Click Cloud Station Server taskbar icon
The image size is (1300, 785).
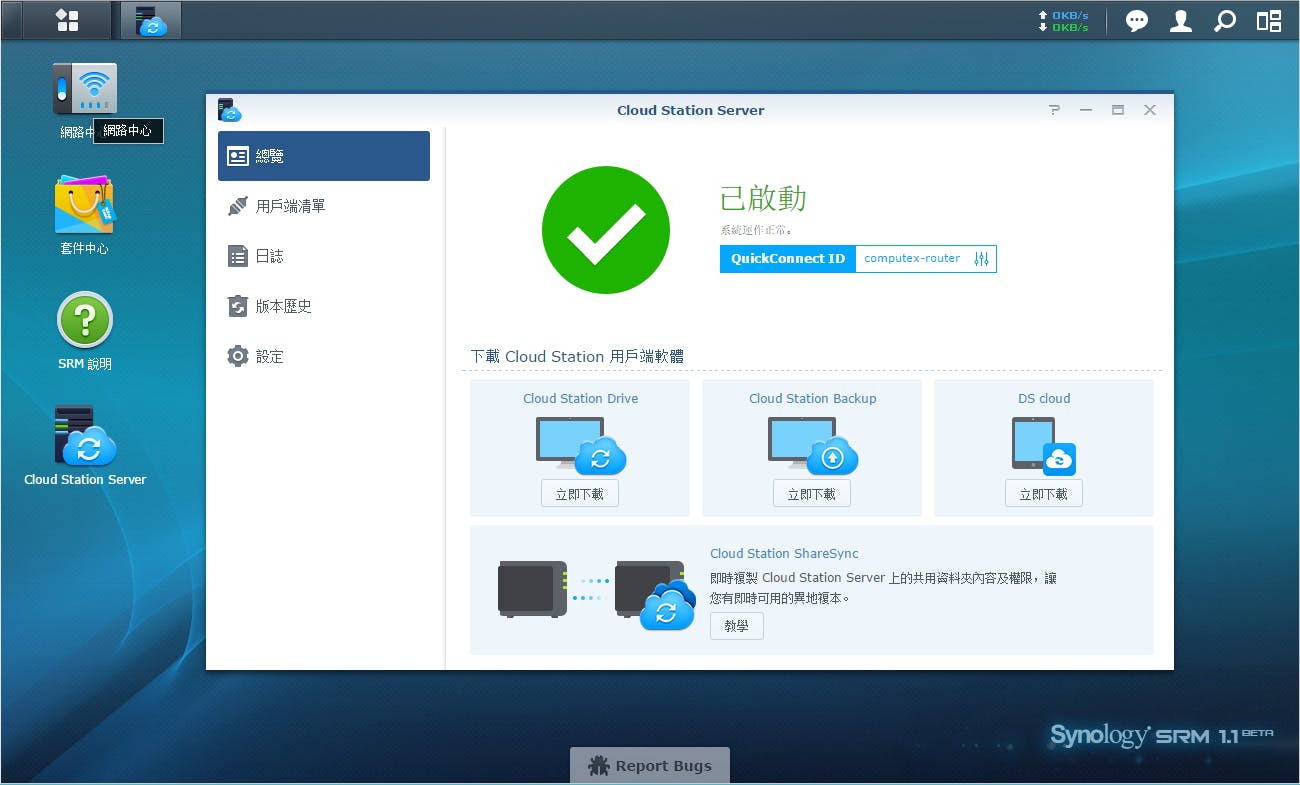click(x=151, y=20)
